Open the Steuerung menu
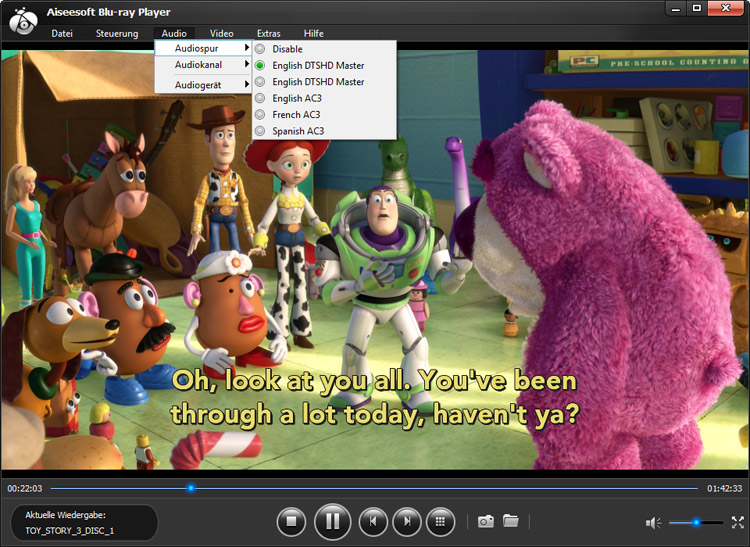Viewport: 750px width, 547px height. [117, 33]
